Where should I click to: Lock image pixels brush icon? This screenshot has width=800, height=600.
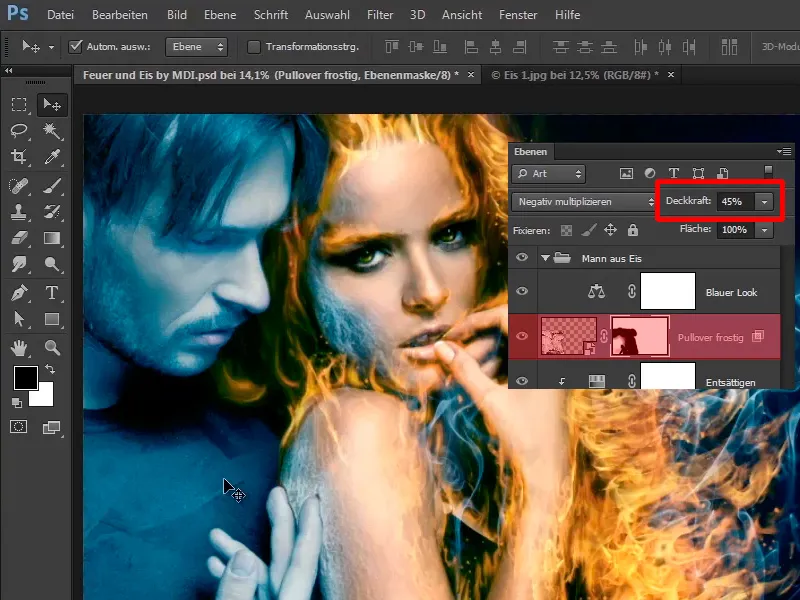click(589, 231)
